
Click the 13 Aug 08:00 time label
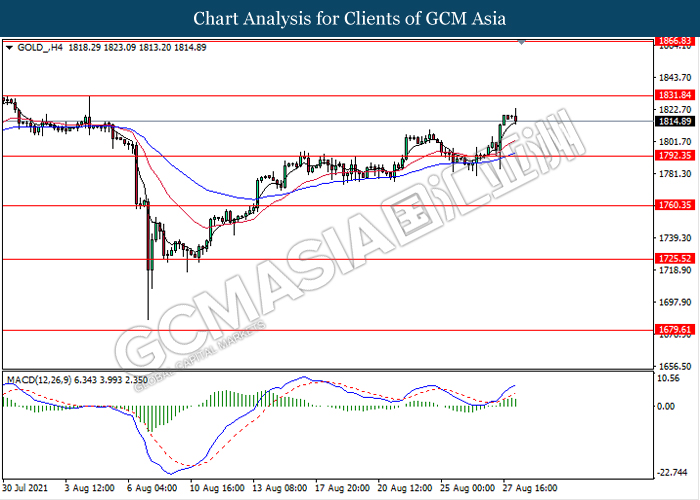[279, 488]
